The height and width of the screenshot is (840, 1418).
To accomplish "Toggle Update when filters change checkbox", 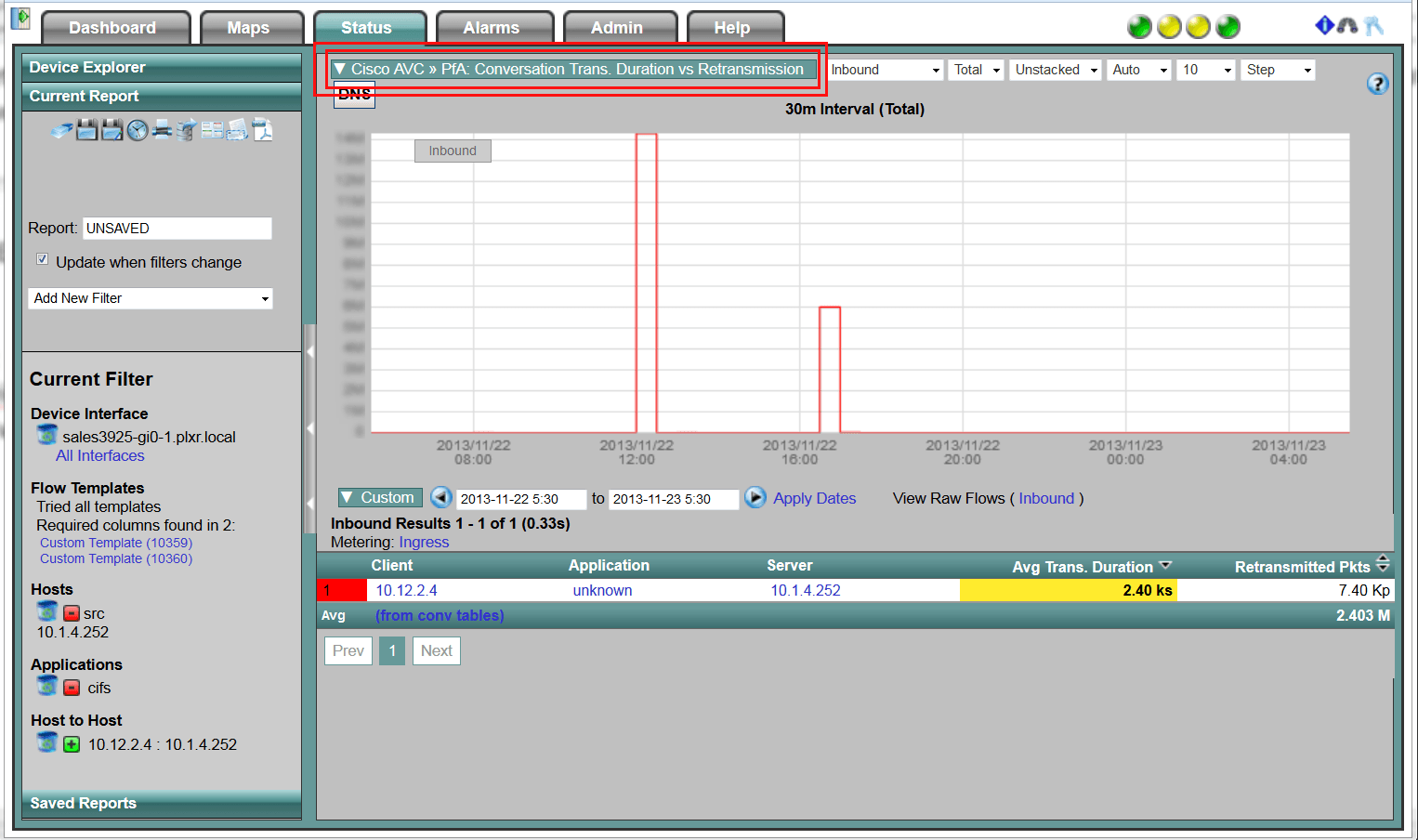I will pos(42,259).
